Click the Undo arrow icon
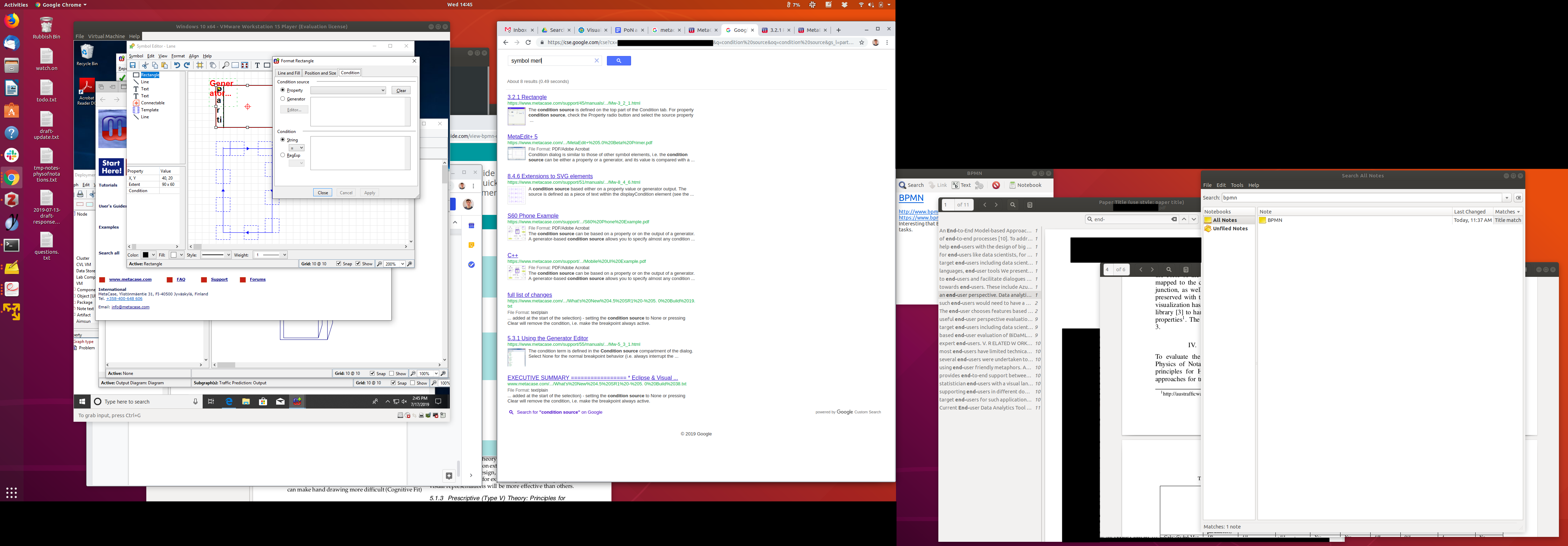This screenshot has width=1568, height=546. 176,65
